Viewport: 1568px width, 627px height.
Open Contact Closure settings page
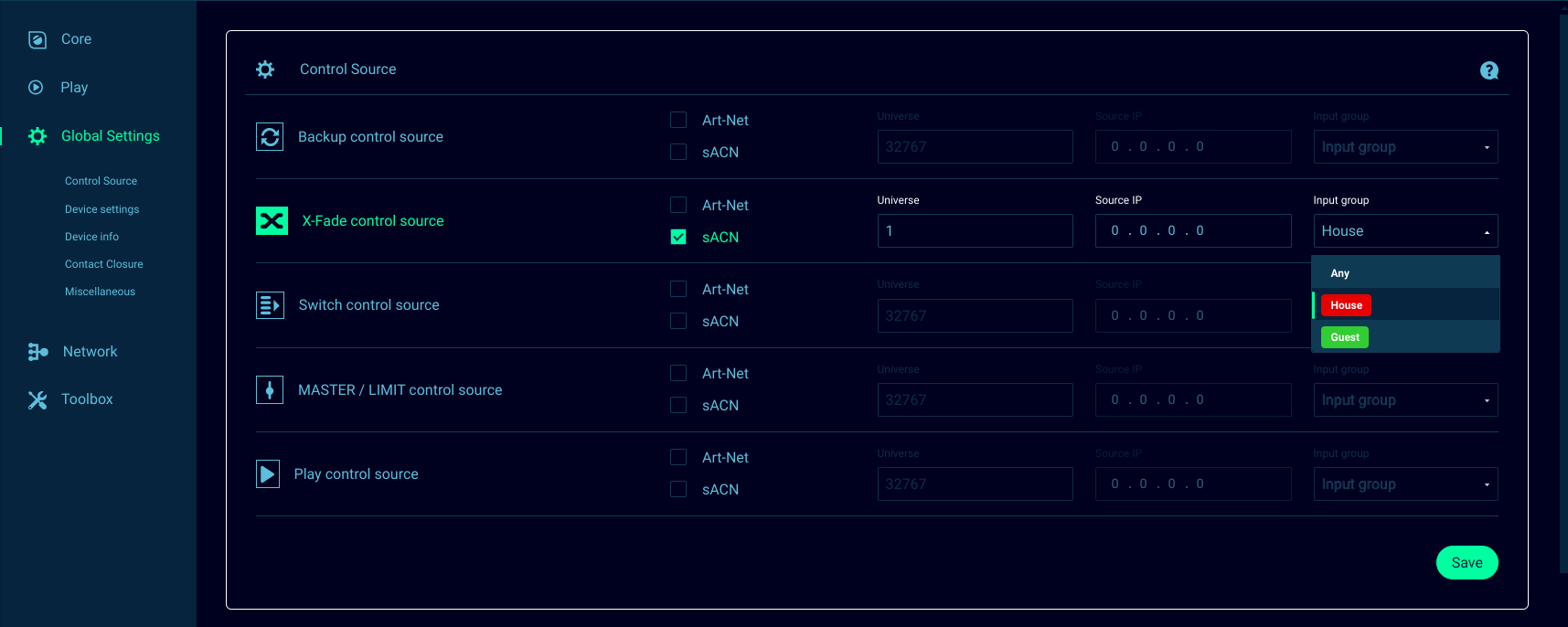[104, 264]
